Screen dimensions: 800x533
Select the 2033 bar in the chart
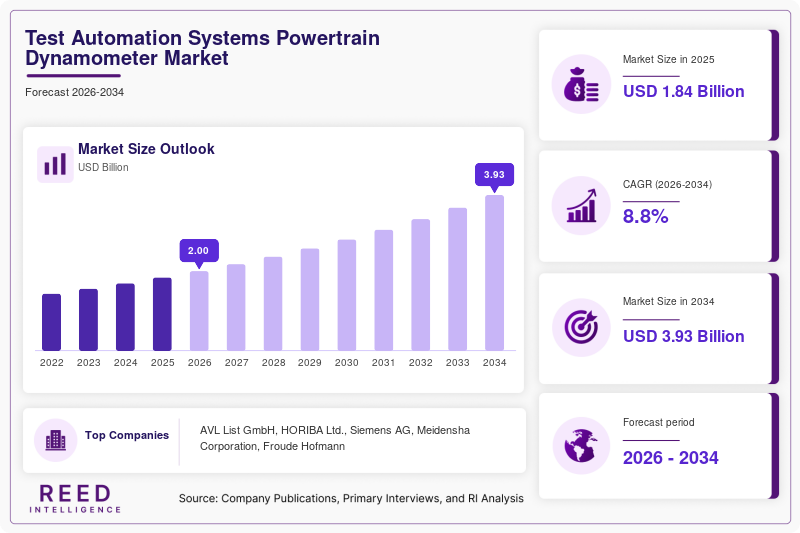[458, 280]
